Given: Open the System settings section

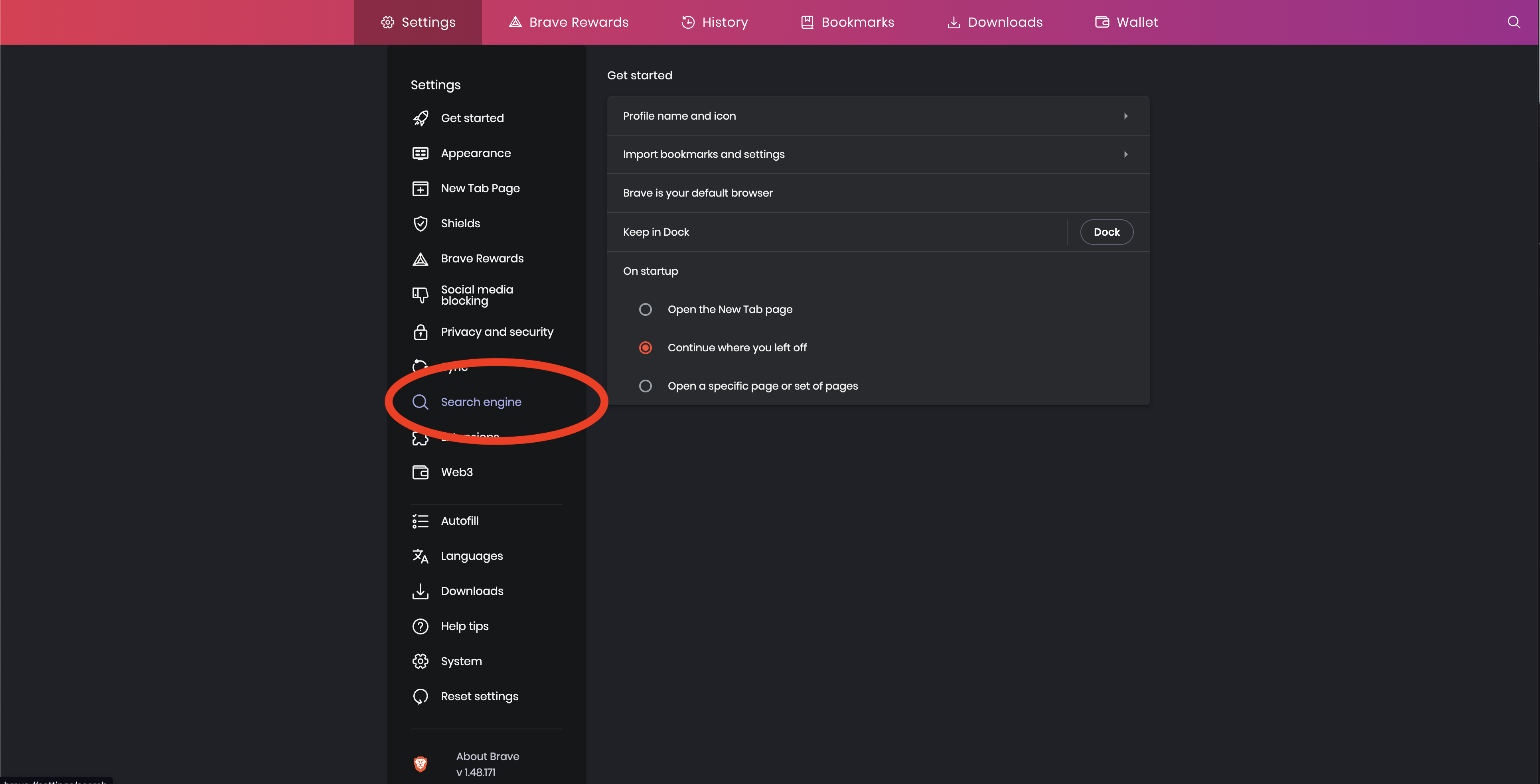Looking at the screenshot, I should (x=461, y=660).
